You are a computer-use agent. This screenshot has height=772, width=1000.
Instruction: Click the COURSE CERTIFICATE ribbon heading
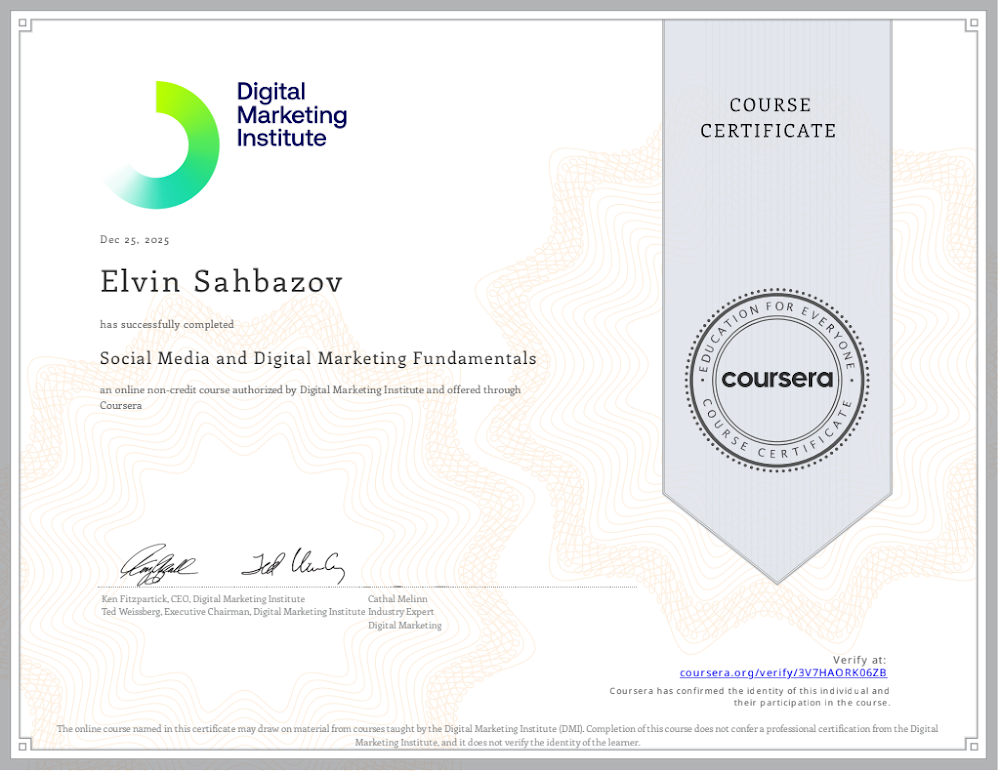(x=768, y=118)
